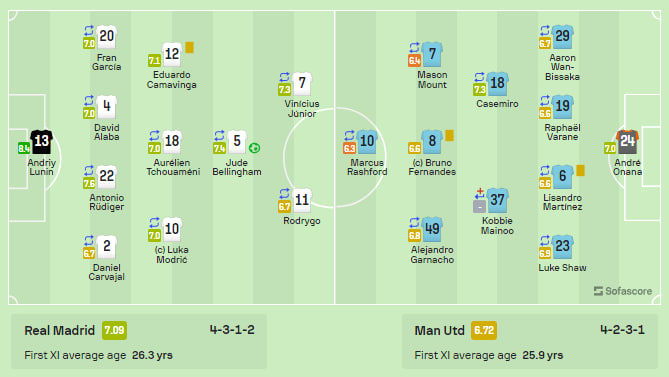Click Lisandro Martínez's yellow card
669x377 pixels.
(580, 171)
